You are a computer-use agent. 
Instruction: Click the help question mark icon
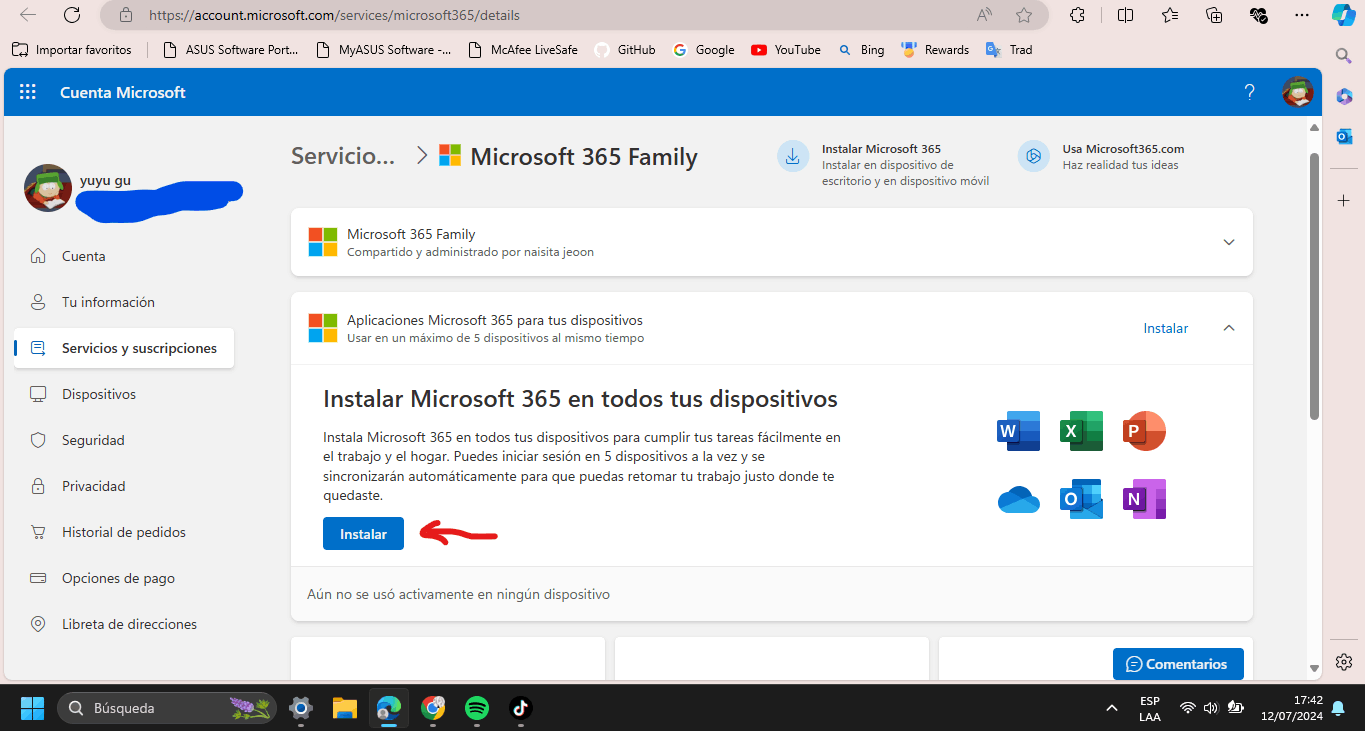point(1249,92)
